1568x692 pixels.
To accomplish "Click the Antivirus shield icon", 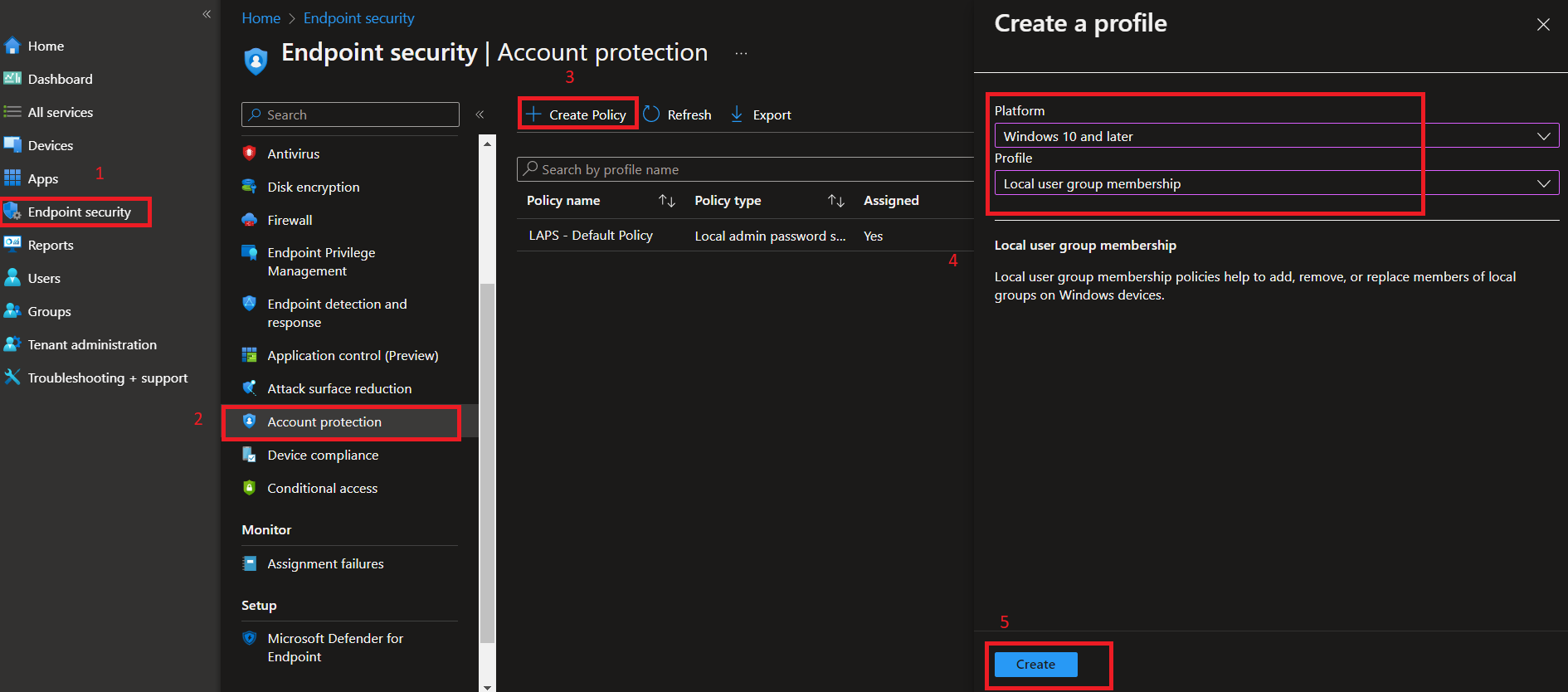I will (x=249, y=154).
